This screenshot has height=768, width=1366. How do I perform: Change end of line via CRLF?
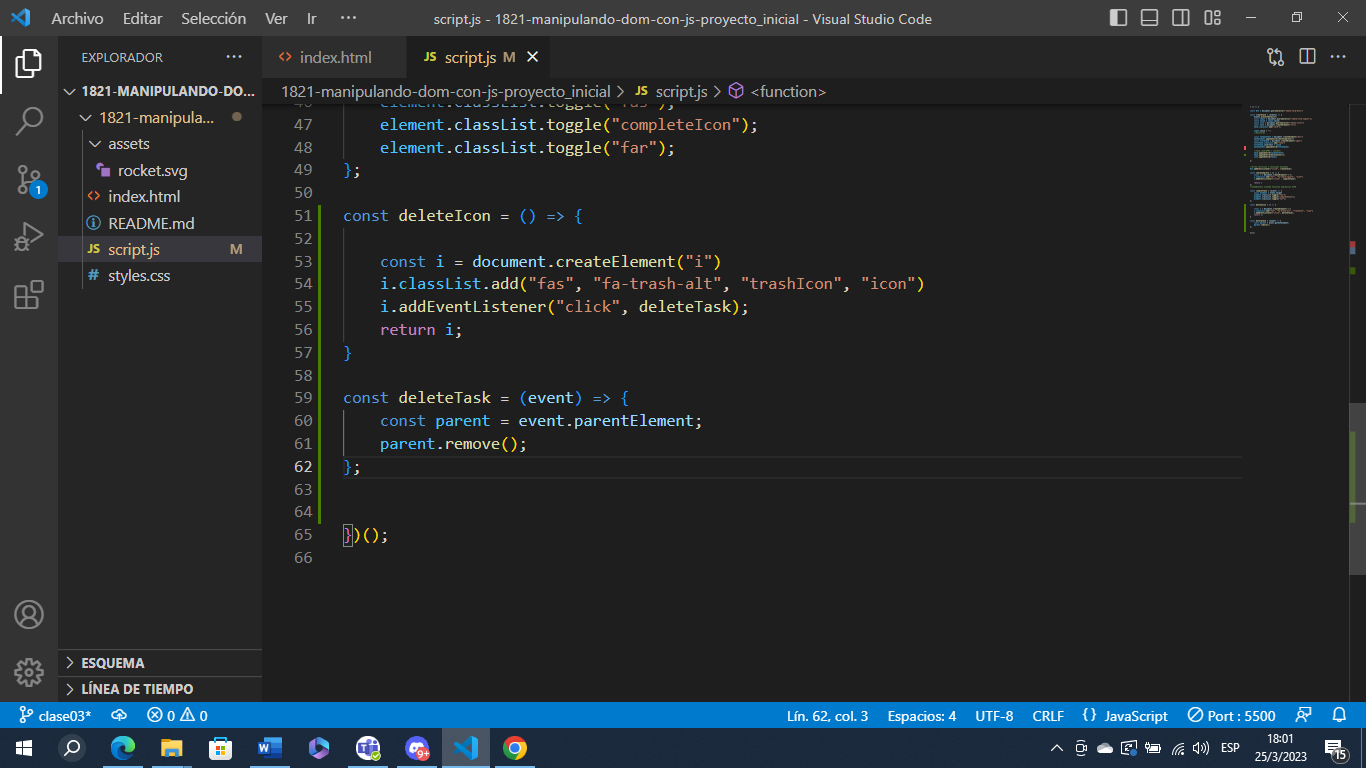click(1048, 716)
